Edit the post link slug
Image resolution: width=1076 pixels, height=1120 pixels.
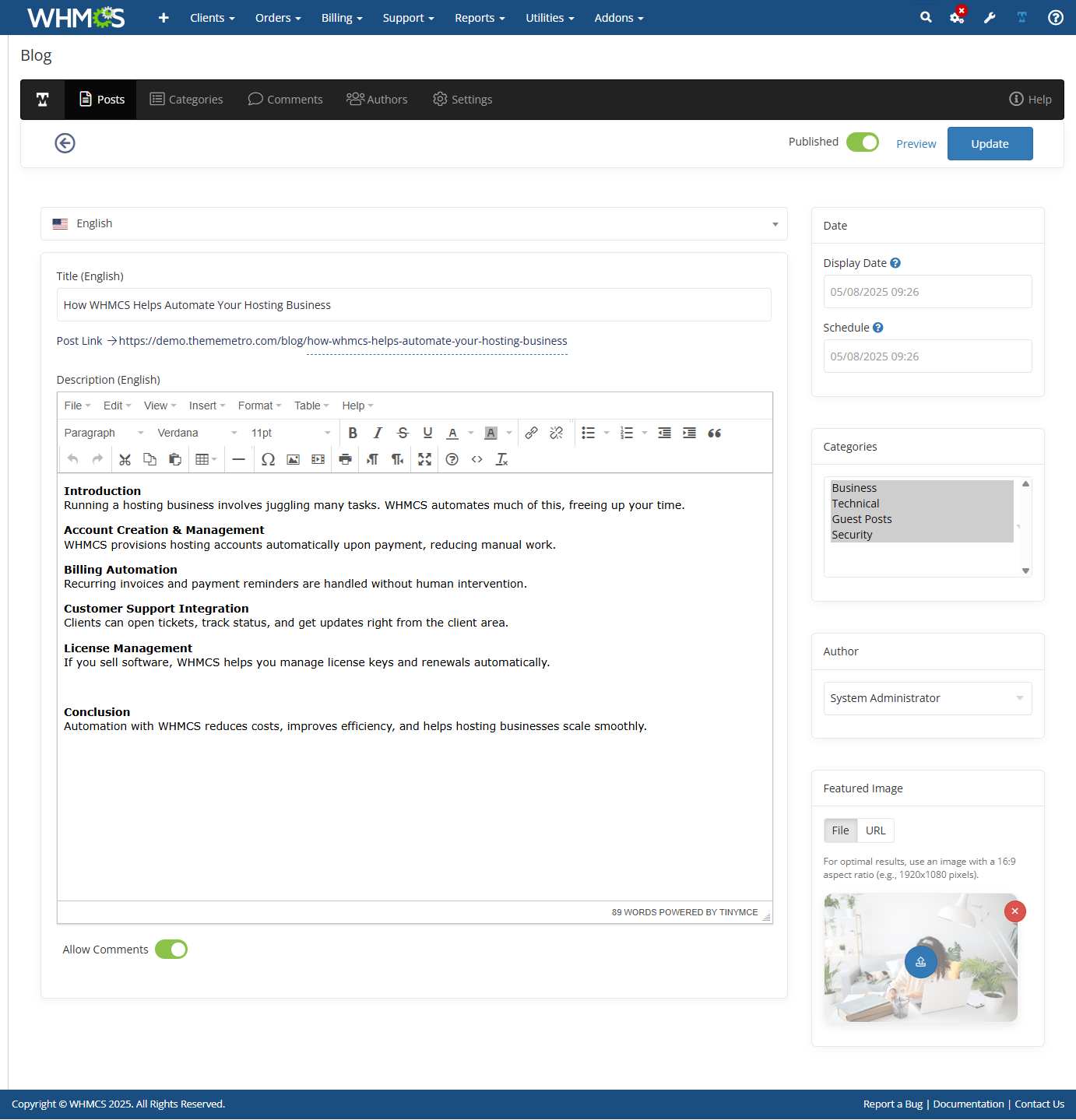tap(437, 341)
